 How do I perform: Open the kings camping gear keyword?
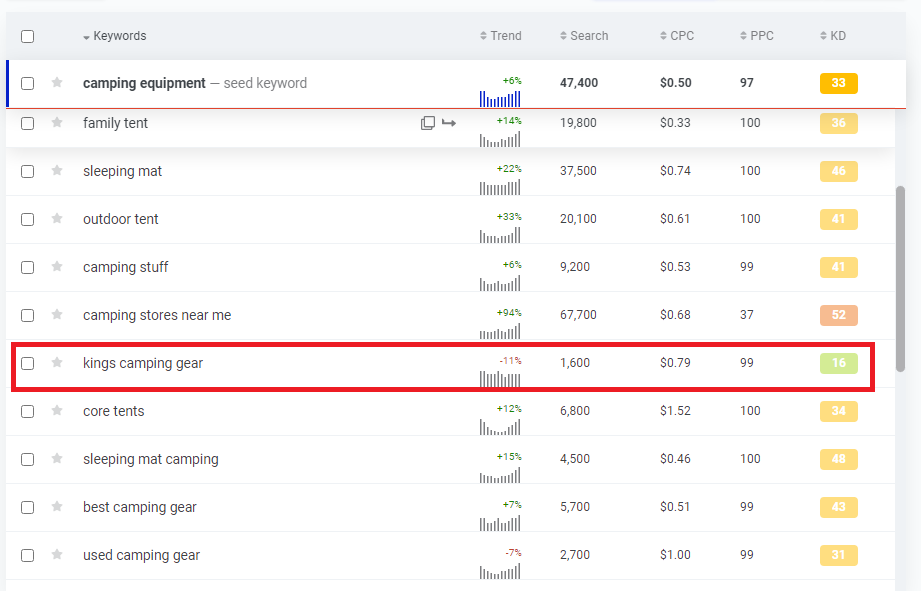point(143,363)
